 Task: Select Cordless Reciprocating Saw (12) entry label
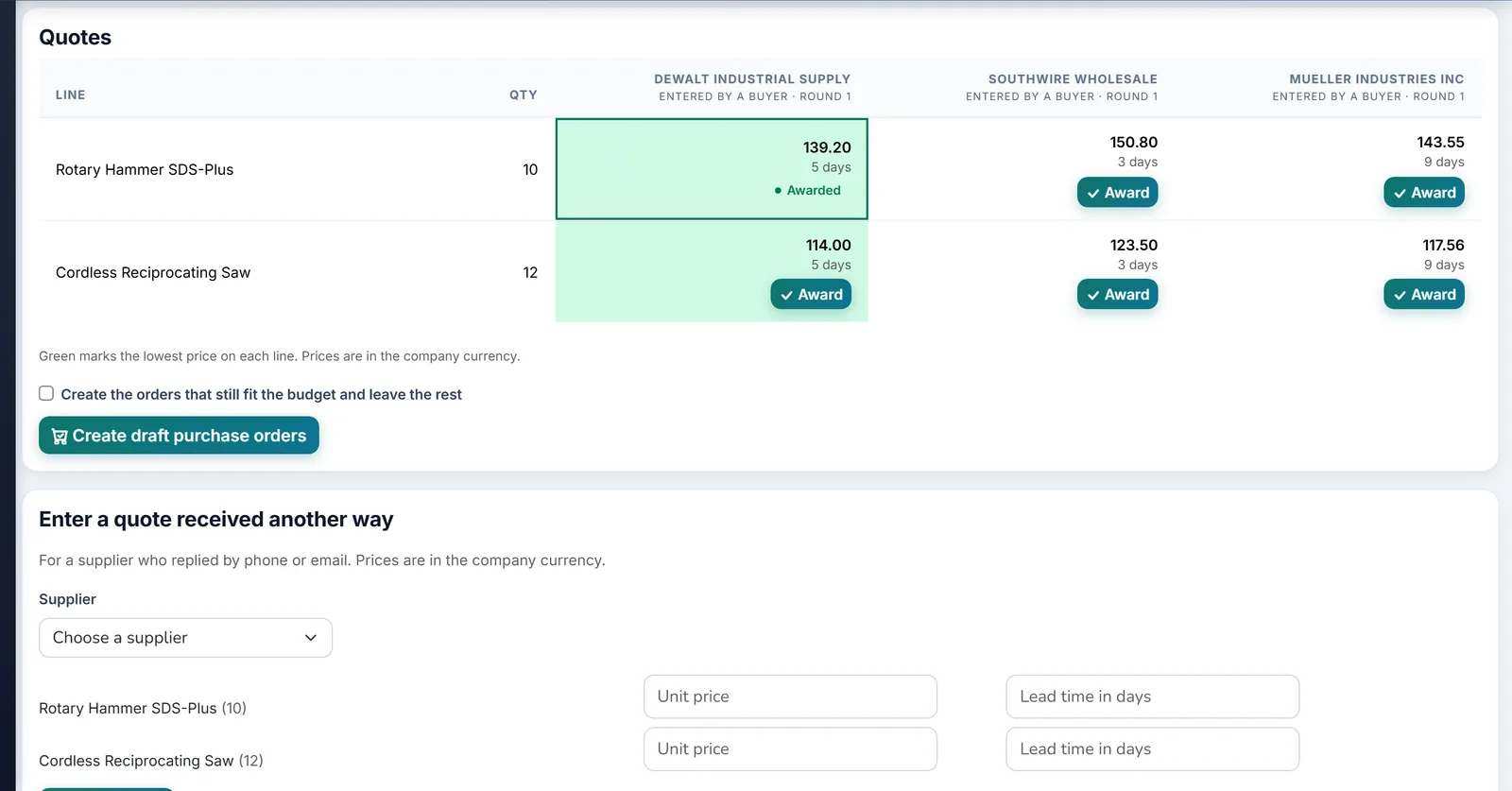[x=151, y=761]
